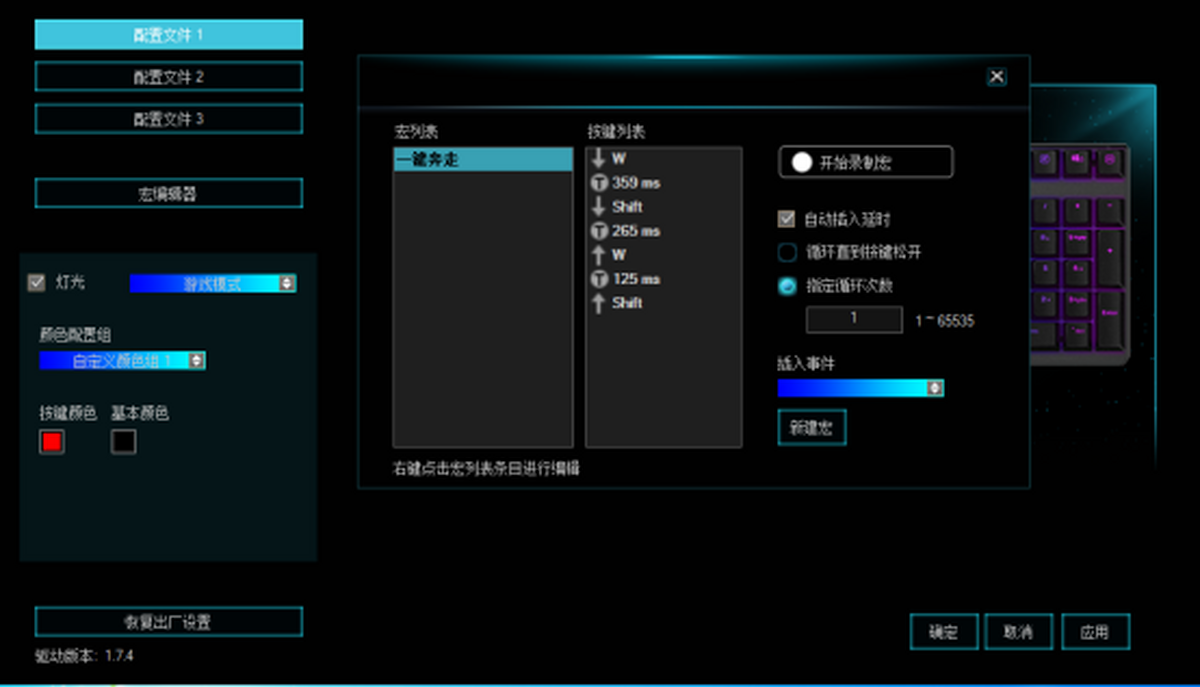Click the 取消 cancel button
The image size is (1200, 687).
tap(1019, 632)
